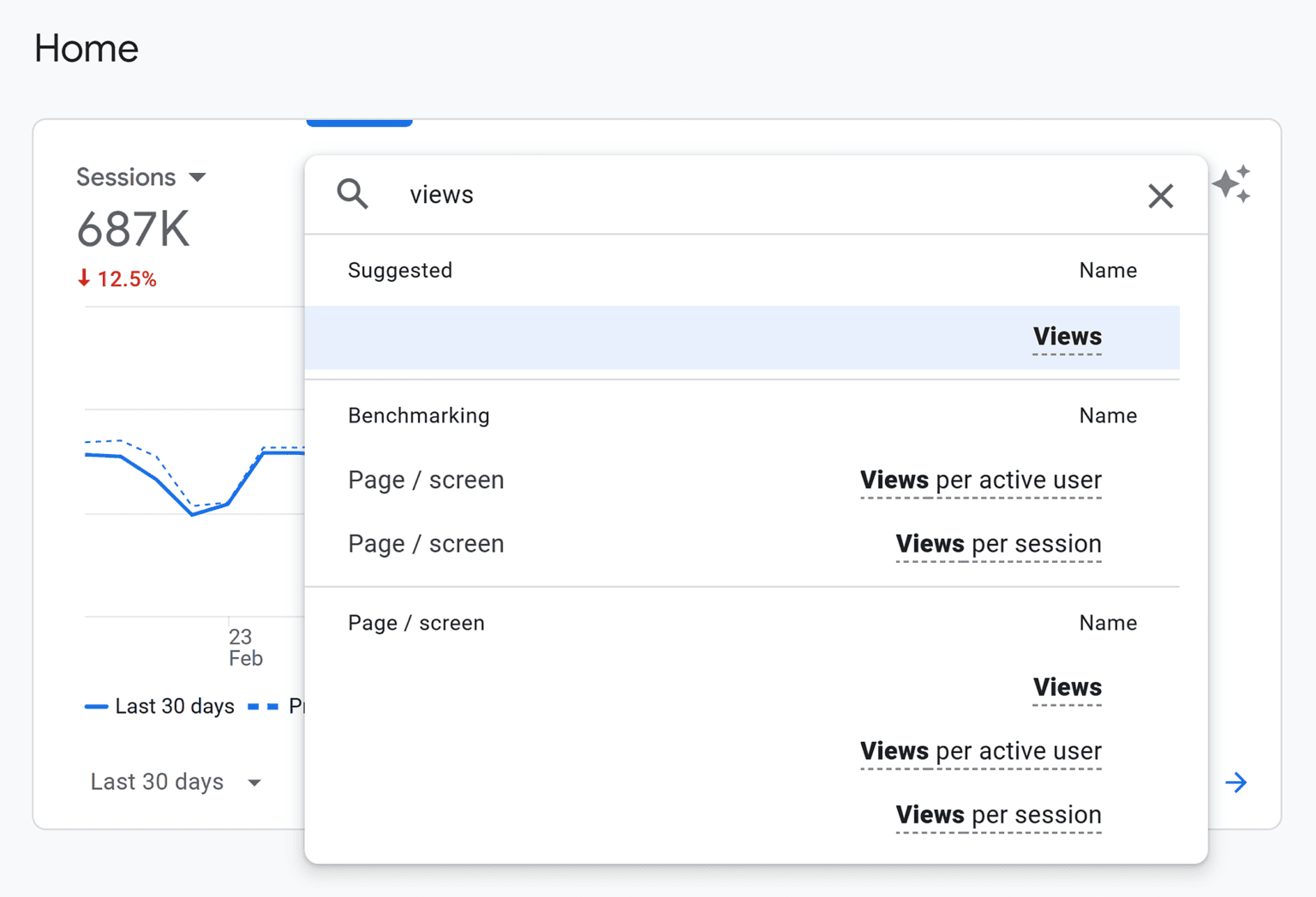Screen dimensions: 1316x897
Task: Click the Suggested section header
Action: point(400,270)
